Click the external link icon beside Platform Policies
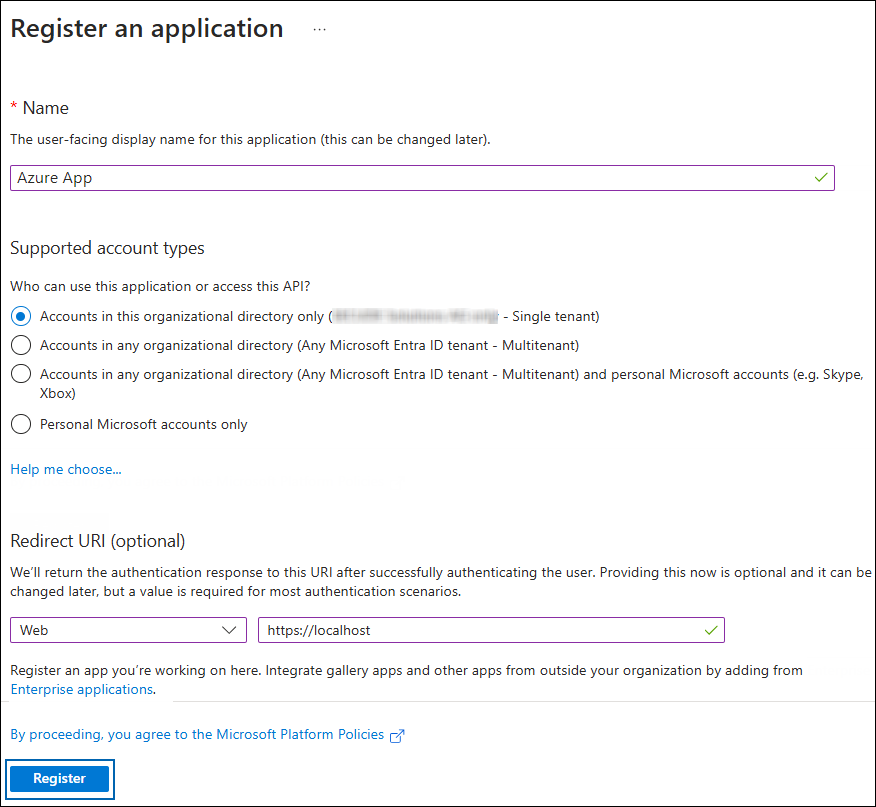The image size is (876, 807). (397, 734)
